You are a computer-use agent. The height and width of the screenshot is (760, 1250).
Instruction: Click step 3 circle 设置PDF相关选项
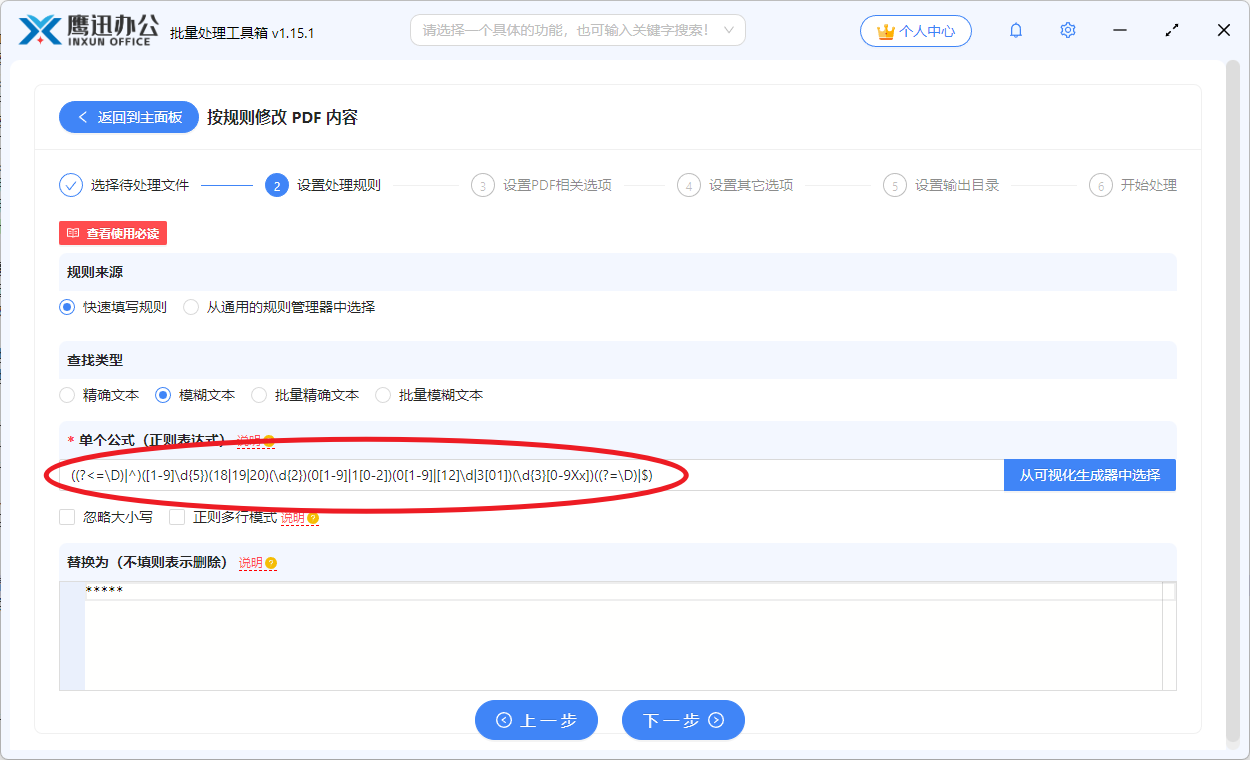483,185
